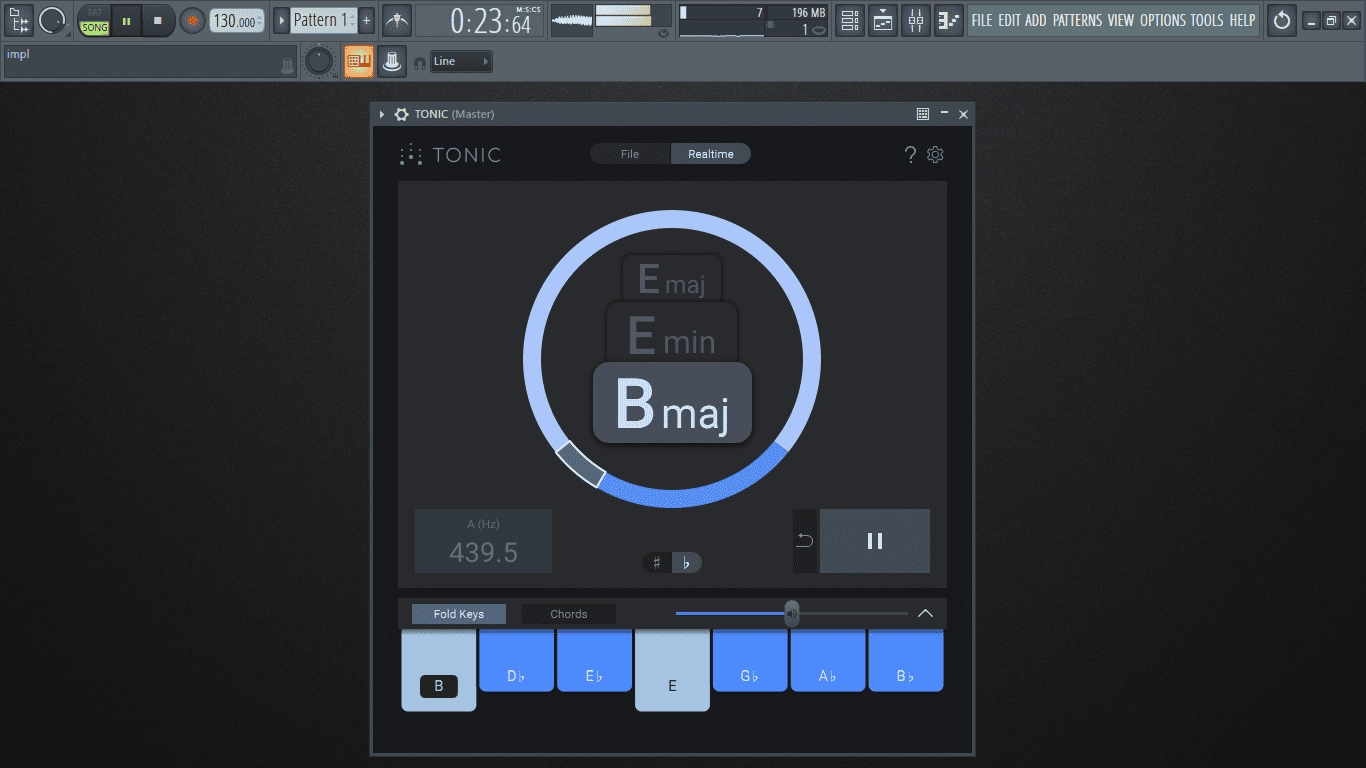The height and width of the screenshot is (768, 1366).
Task: Select the sharp notation toggle
Action: coord(657,563)
